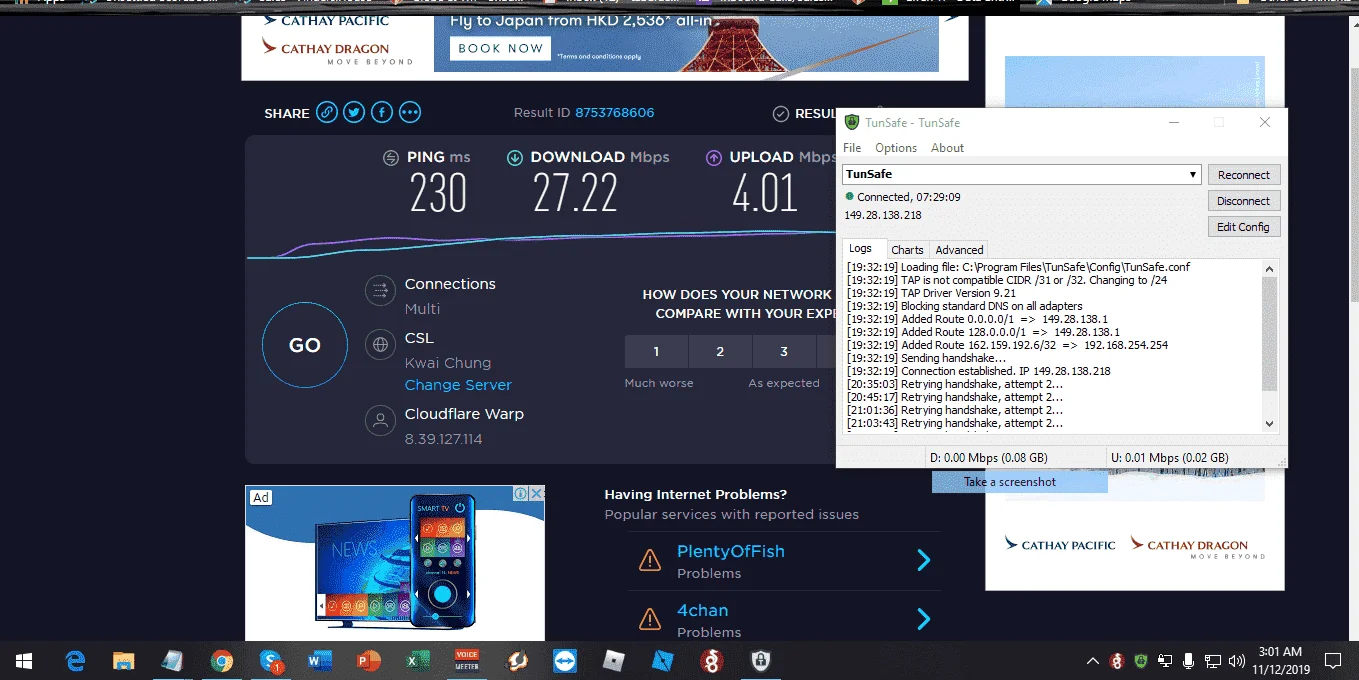Open 4chan problems link
1359x680 pixels.
tap(702, 610)
